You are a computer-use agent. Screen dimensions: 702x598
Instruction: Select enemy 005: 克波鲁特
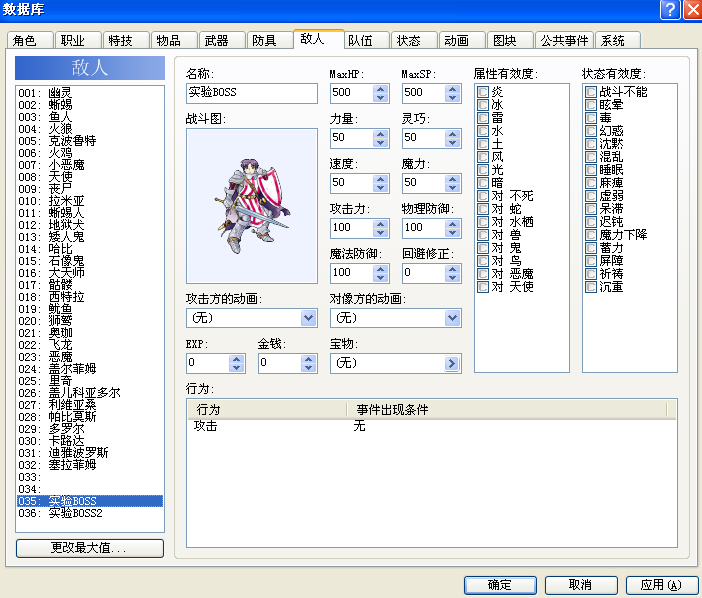coord(90,141)
